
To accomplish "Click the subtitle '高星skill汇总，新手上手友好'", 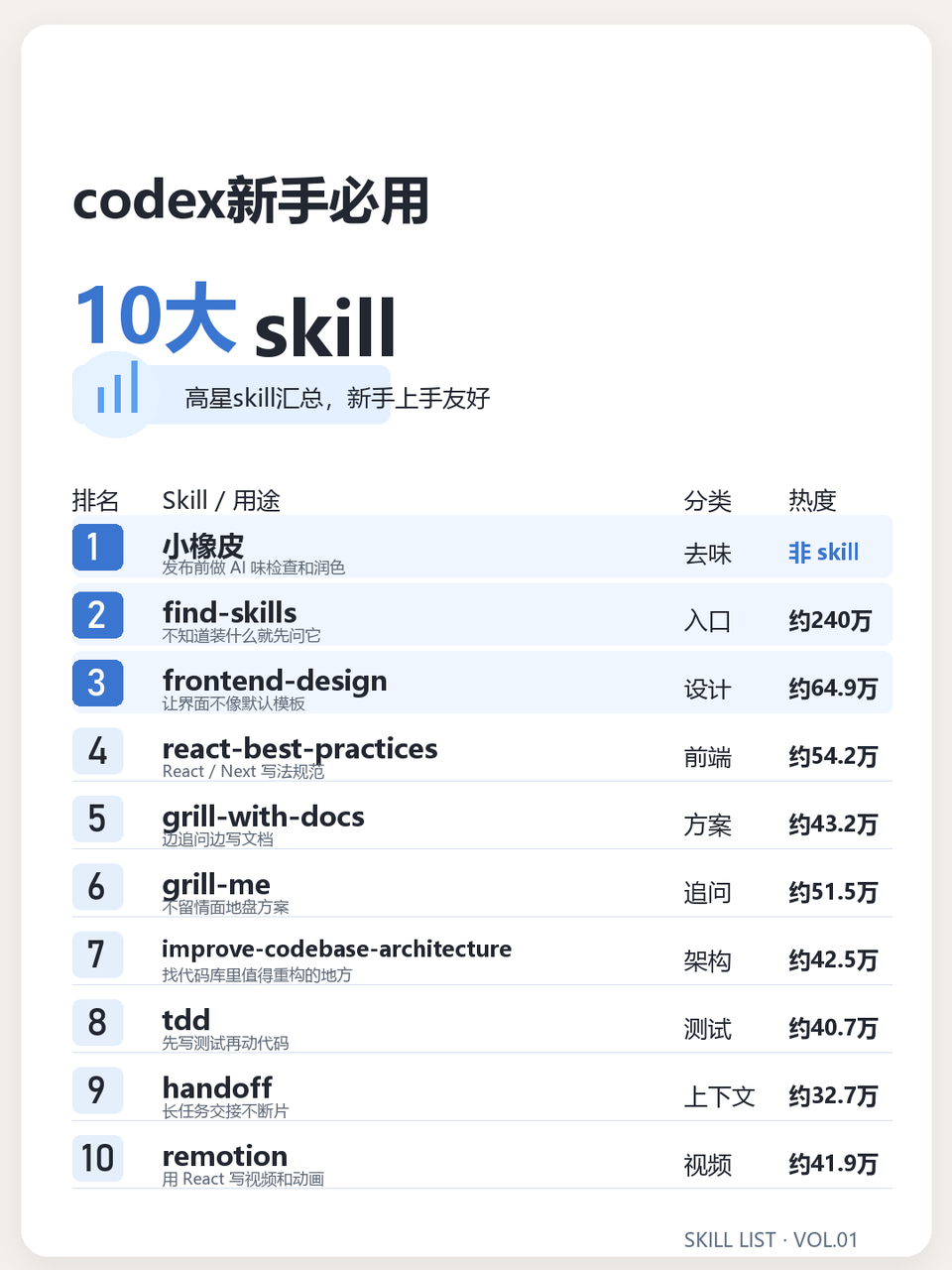I will pyautogui.click(x=337, y=399).
